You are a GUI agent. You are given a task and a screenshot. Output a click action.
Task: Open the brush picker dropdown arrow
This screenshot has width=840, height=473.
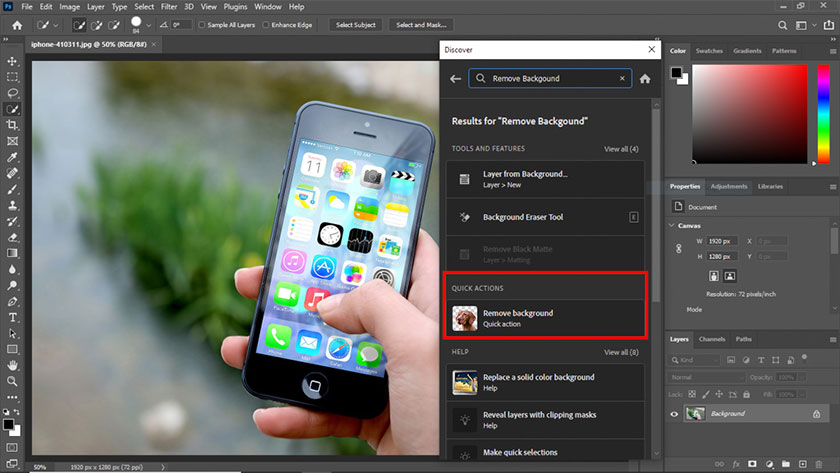click(148, 25)
